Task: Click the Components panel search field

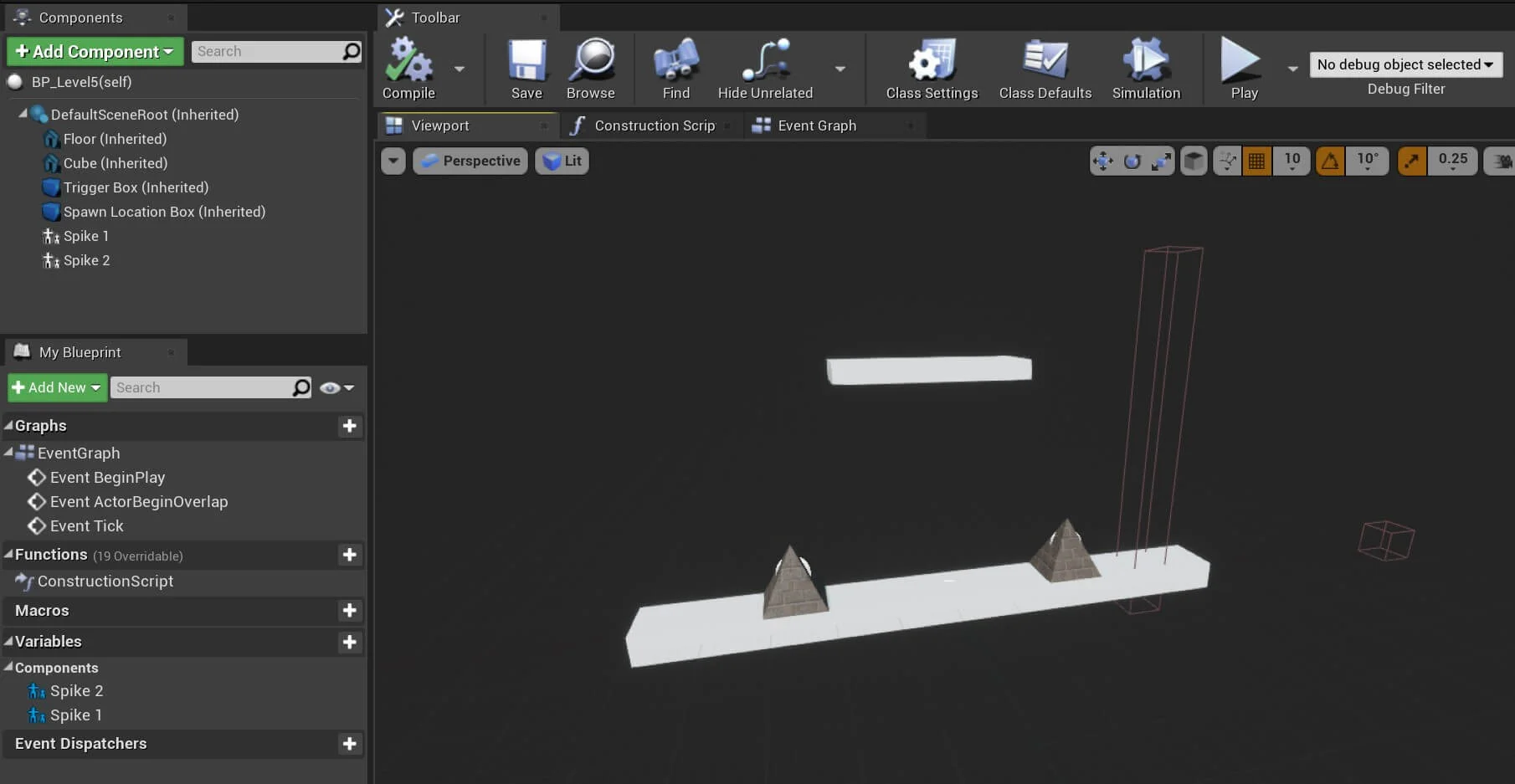Action: coord(268,51)
